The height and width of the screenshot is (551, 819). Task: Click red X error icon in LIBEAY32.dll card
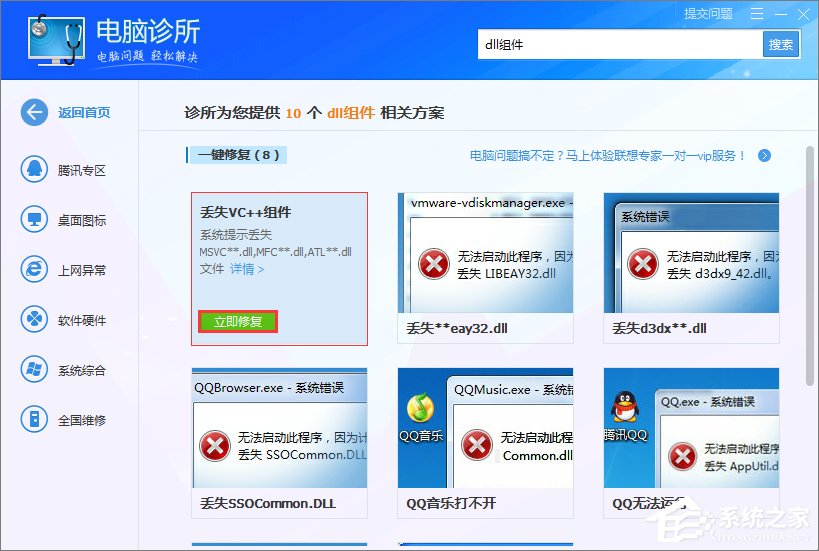(x=434, y=264)
